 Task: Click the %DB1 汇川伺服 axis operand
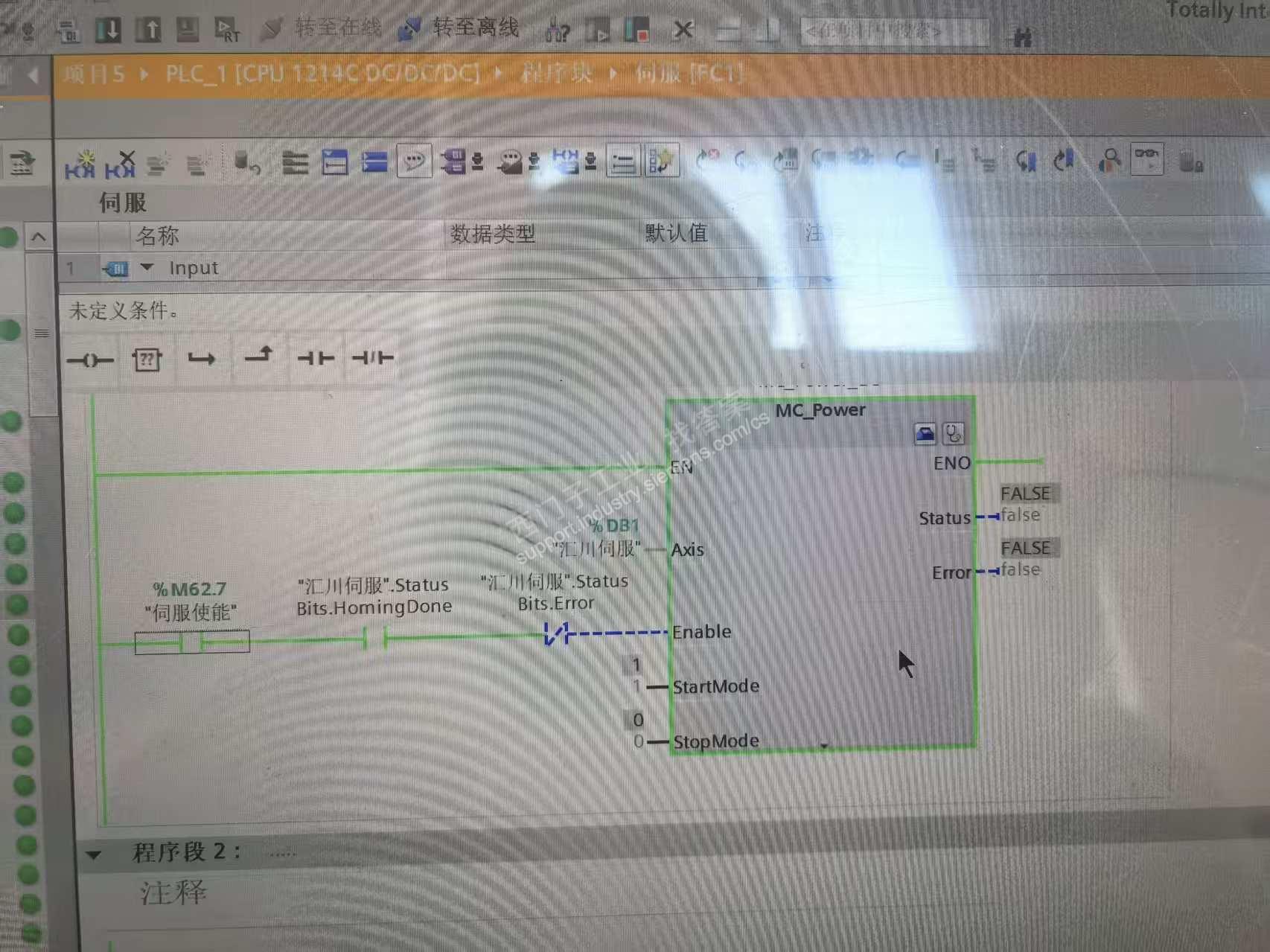[599, 538]
